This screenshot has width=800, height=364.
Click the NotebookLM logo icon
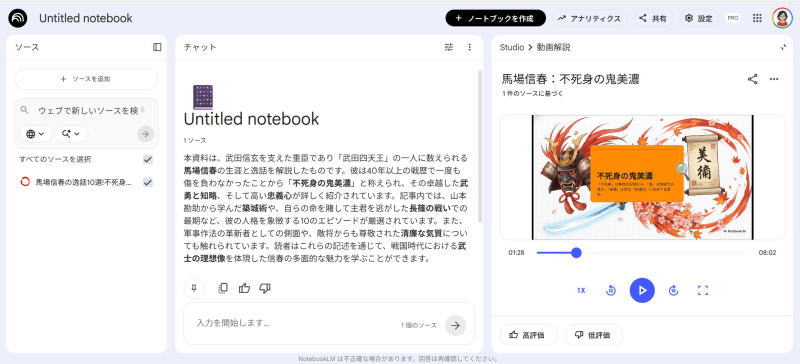coord(17,18)
